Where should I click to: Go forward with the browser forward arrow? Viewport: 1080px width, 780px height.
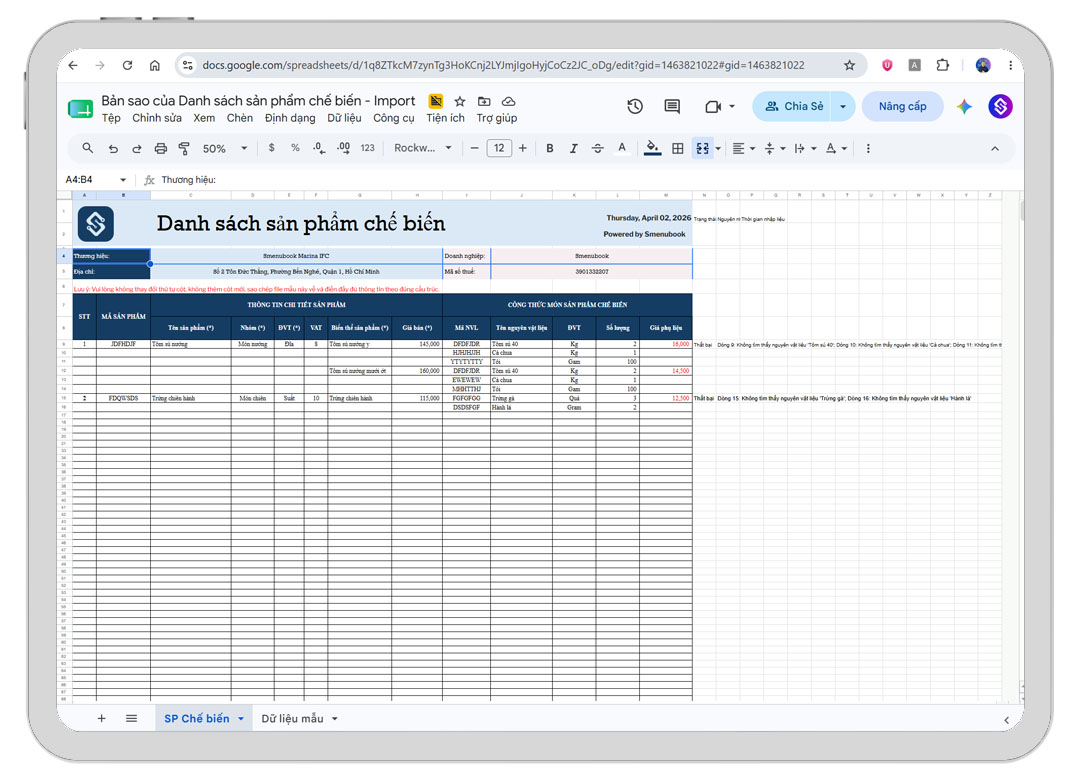[101, 65]
